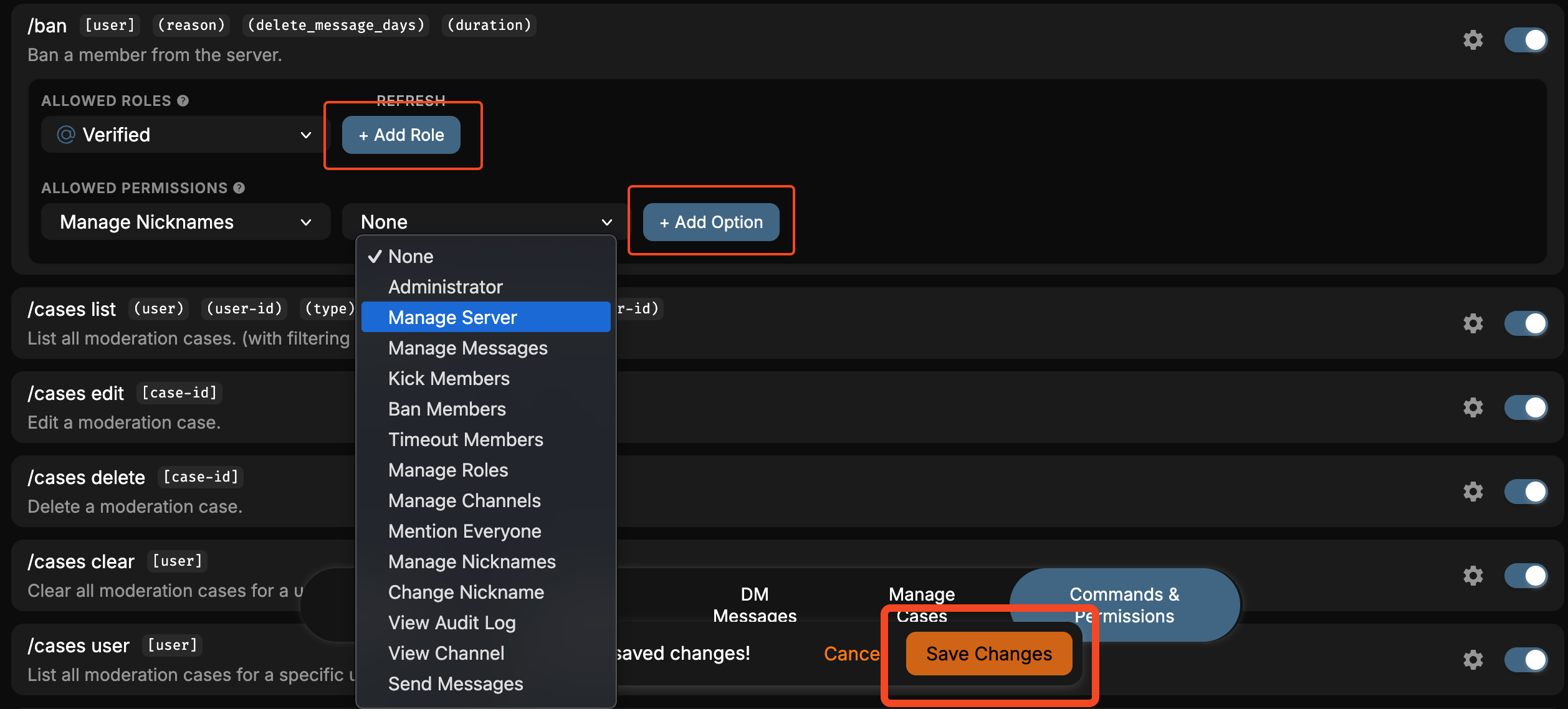The image size is (1568, 709).
Task: Select Timeout Members permission option
Action: [x=485, y=439]
